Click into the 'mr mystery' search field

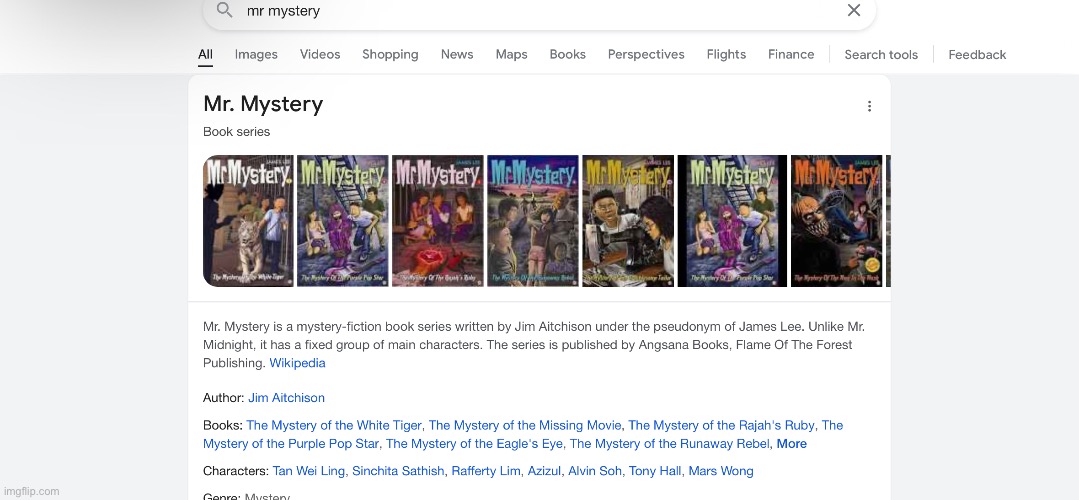[x=539, y=11]
